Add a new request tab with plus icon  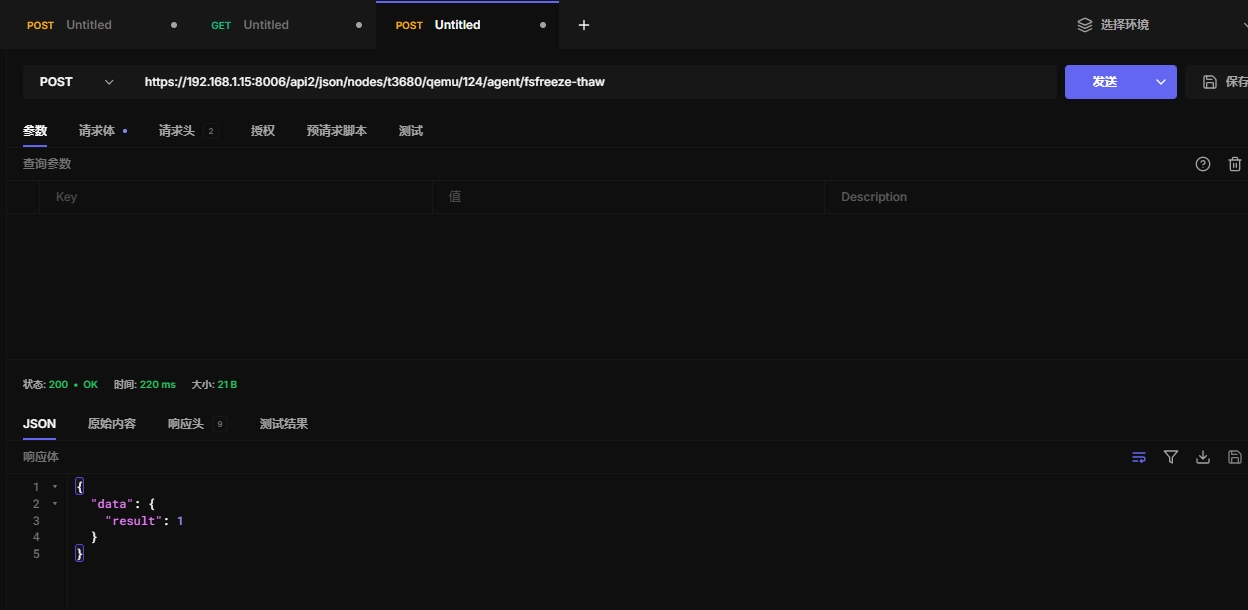584,25
